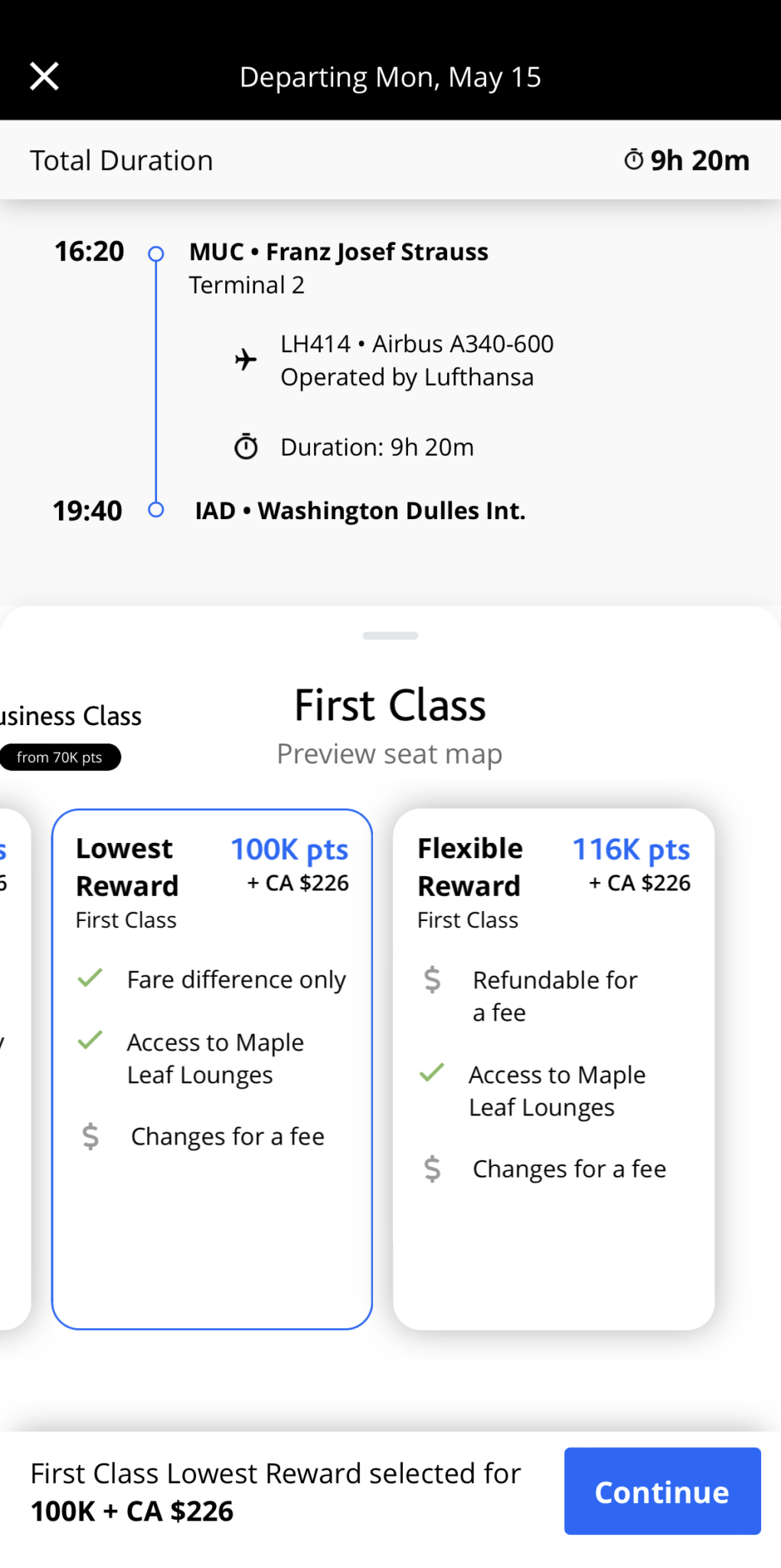Click the checkmark beside Access to Maple Leaf Lounges

pos(90,1041)
